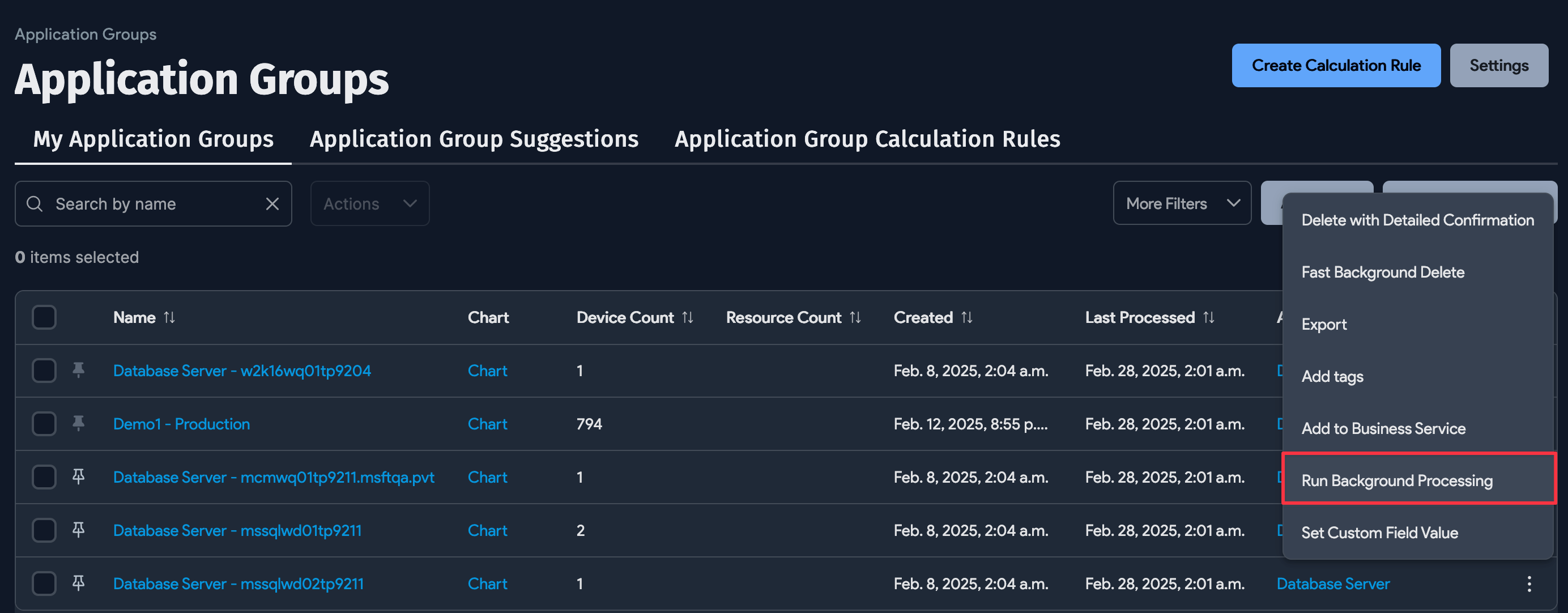Viewport: 1568px width, 613px height.
Task: Tick the select-all header checkbox
Action: coord(44,317)
